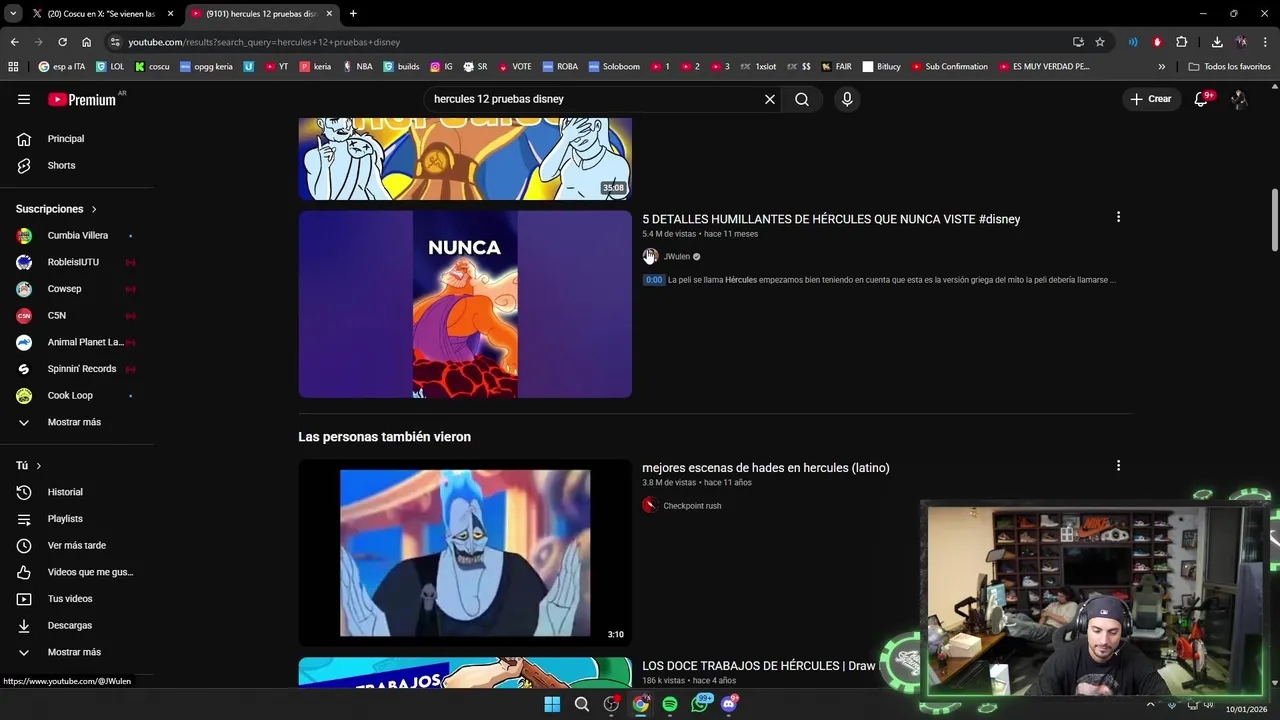This screenshot has width=1280, height=720.
Task: Clear the search box with the X
Action: pyautogui.click(x=770, y=99)
